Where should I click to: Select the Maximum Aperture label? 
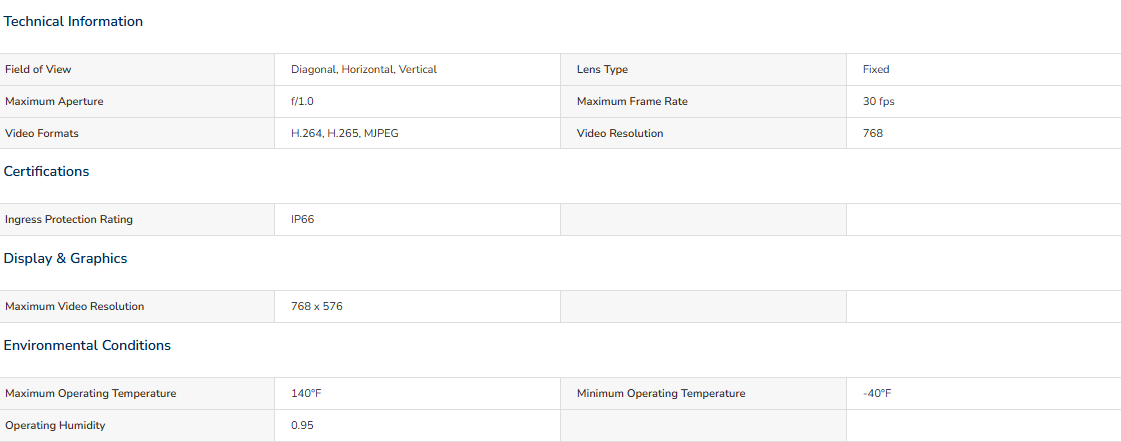click(x=54, y=102)
